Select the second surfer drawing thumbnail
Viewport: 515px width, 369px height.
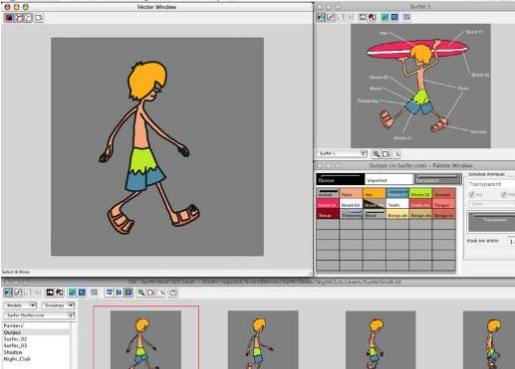[263, 340]
